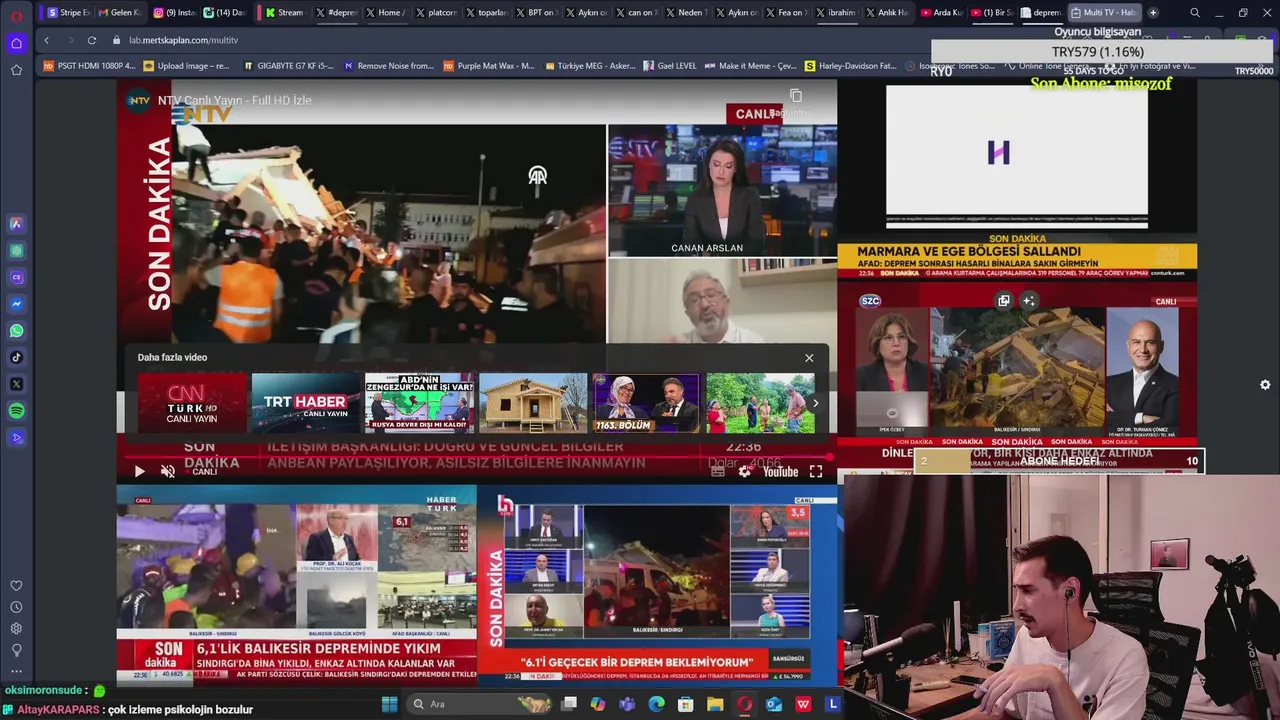Open the wooden house video thumbnail
The width and height of the screenshot is (1280, 720).
point(533,403)
